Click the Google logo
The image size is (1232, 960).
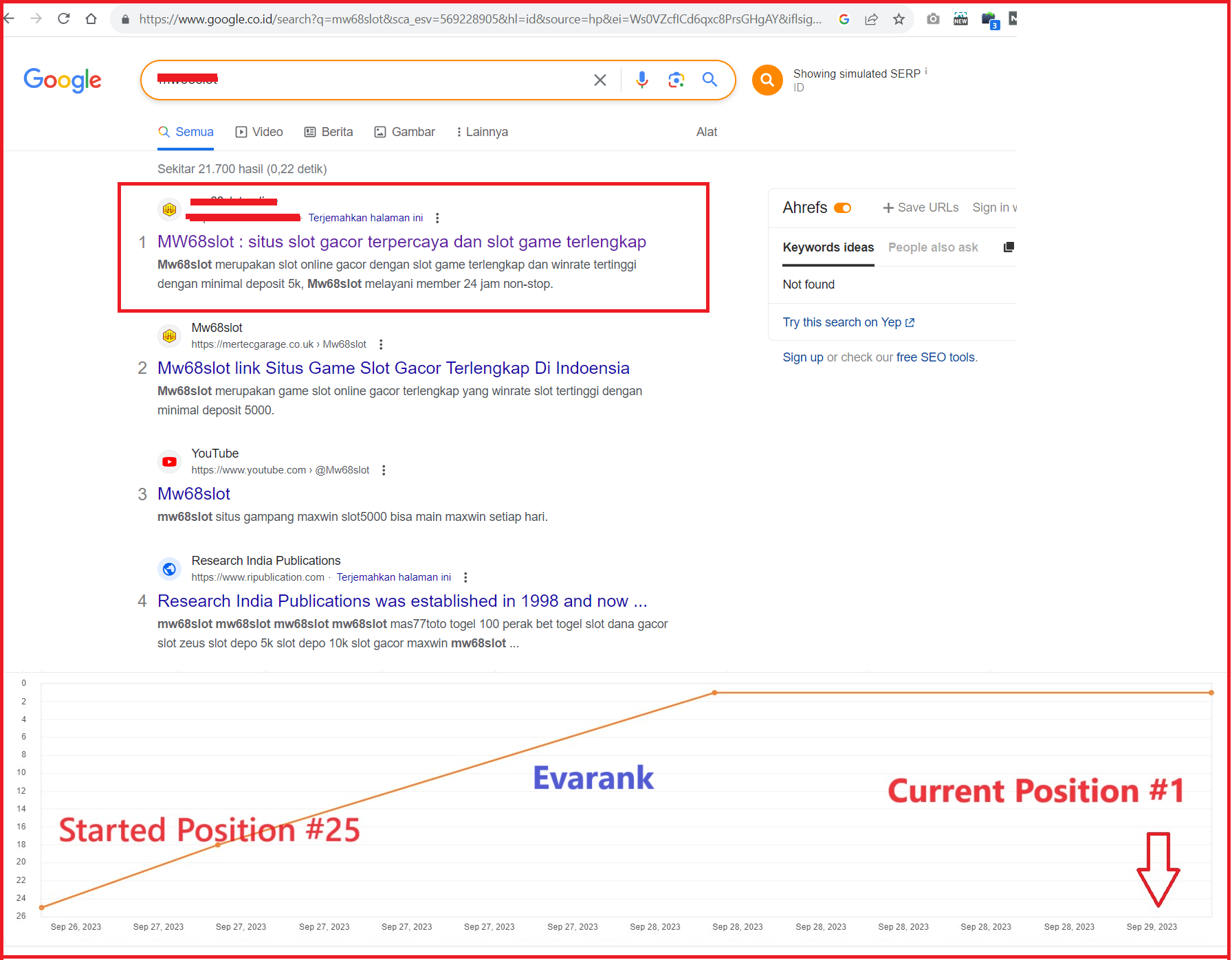(x=63, y=80)
